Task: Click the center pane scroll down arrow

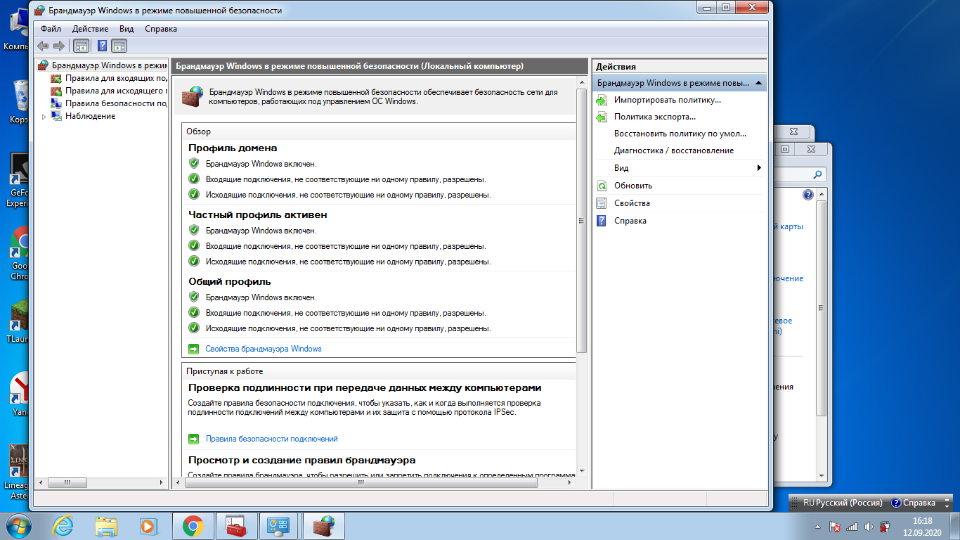Action: click(x=581, y=471)
